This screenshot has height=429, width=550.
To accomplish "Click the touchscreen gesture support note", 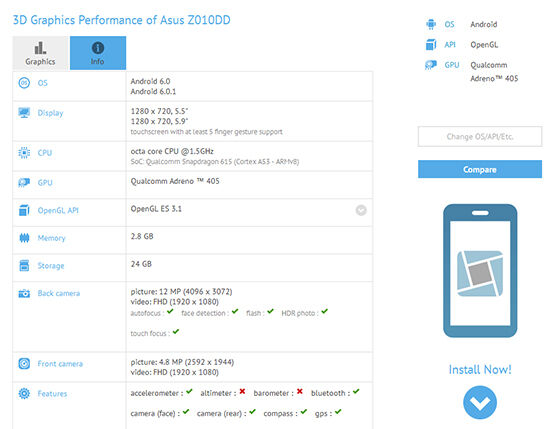I will pyautogui.click(x=207, y=132).
